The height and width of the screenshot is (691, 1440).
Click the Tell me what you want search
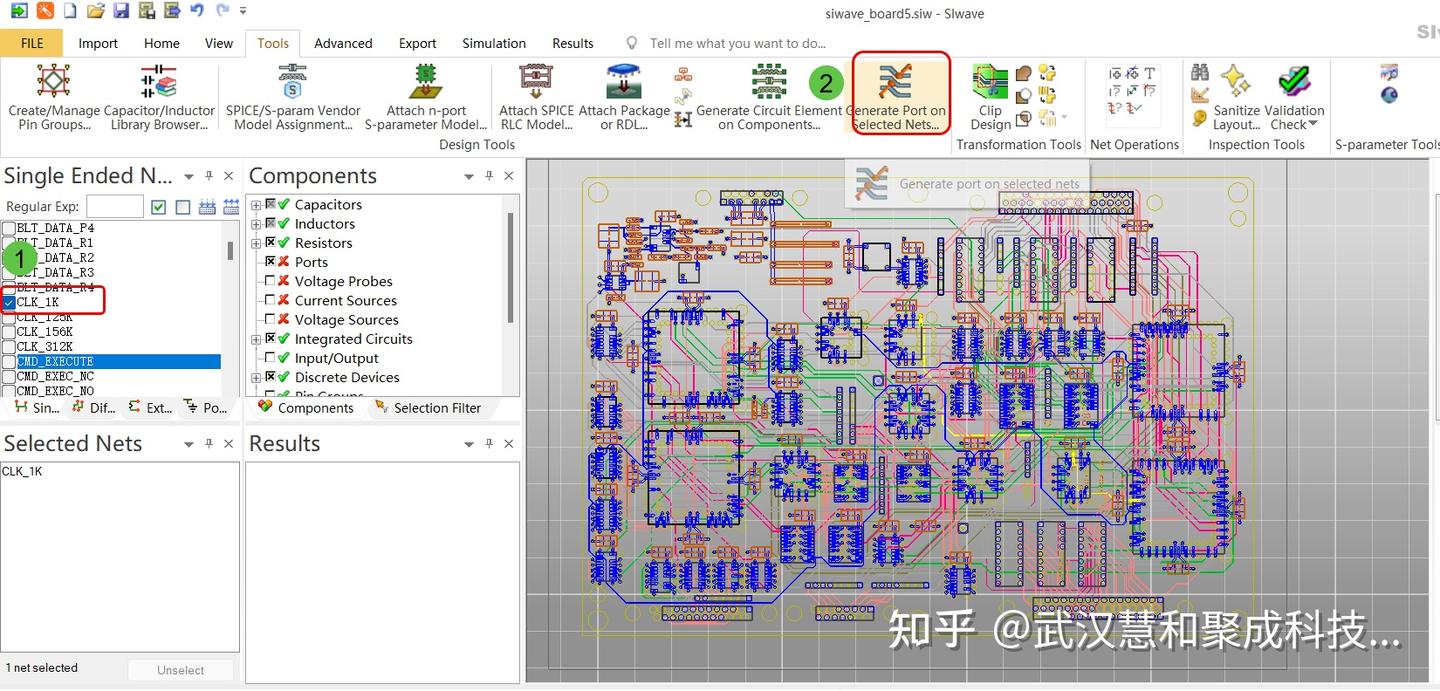tap(737, 43)
